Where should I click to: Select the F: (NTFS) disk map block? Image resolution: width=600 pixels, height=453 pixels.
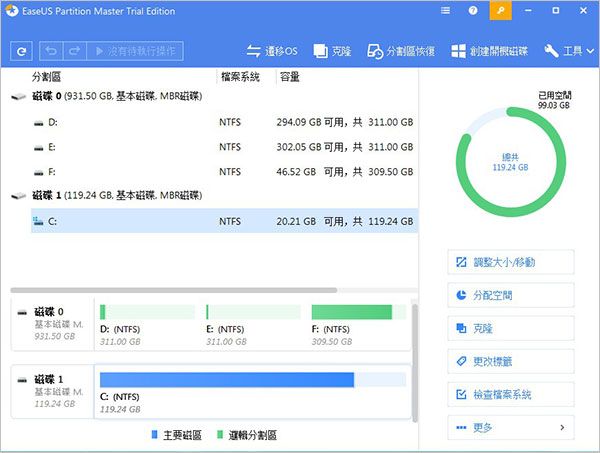coord(359,325)
